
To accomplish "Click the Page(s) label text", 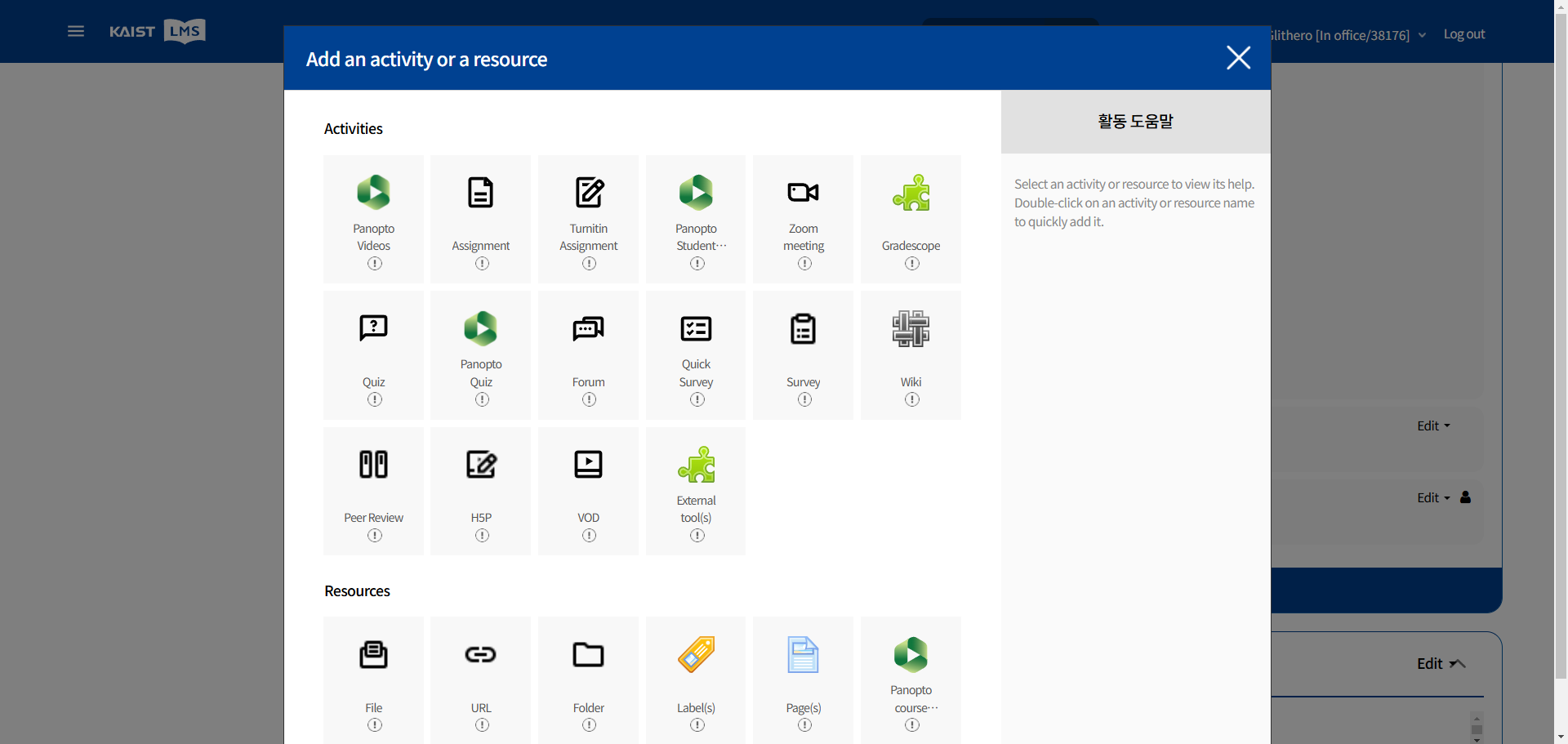I will point(804,708).
